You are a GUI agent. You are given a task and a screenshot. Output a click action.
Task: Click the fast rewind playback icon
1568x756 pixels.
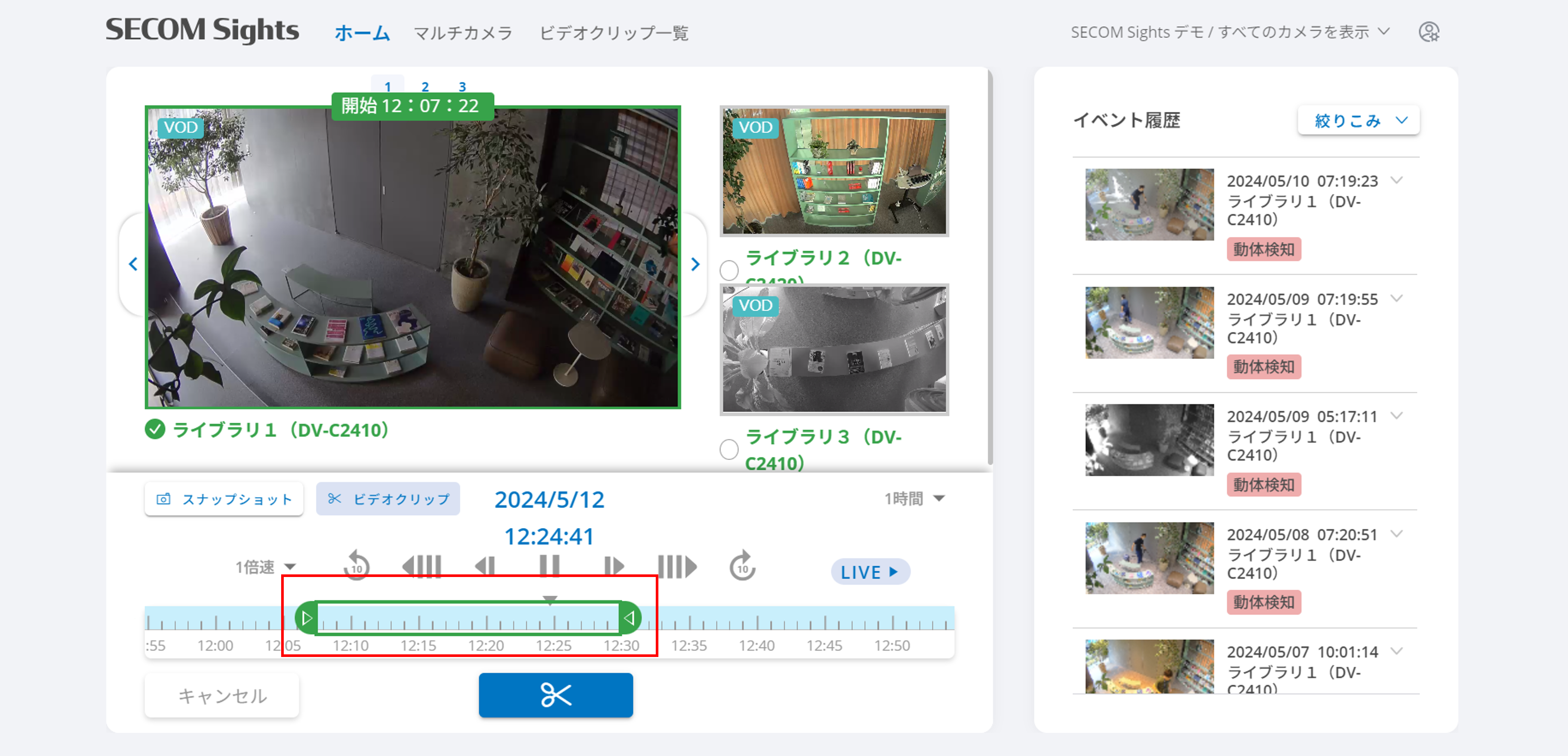point(421,566)
